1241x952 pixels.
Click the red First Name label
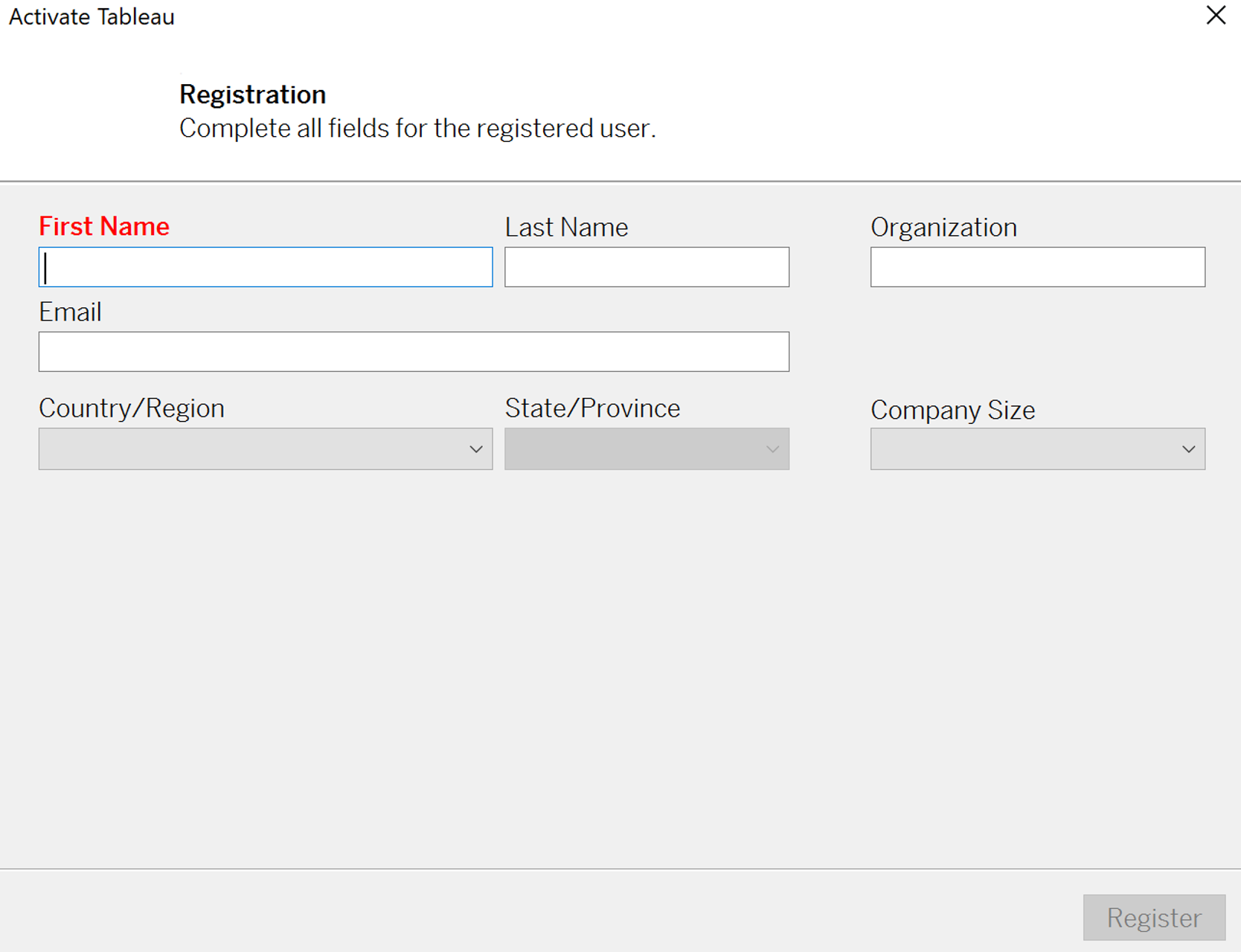tap(104, 226)
